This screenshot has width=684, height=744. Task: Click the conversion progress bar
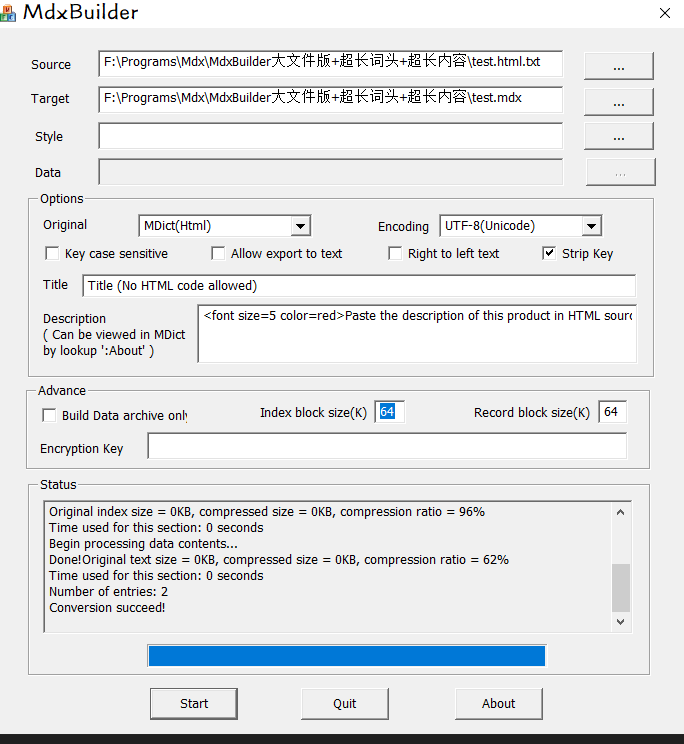[x=346, y=656]
